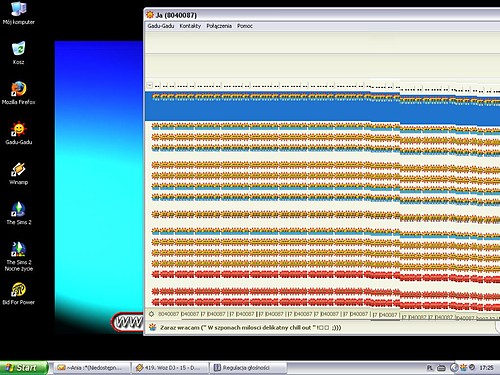The image size is (500, 375).
Task: Select The Sims 2 desktop icon
Action: point(19,213)
